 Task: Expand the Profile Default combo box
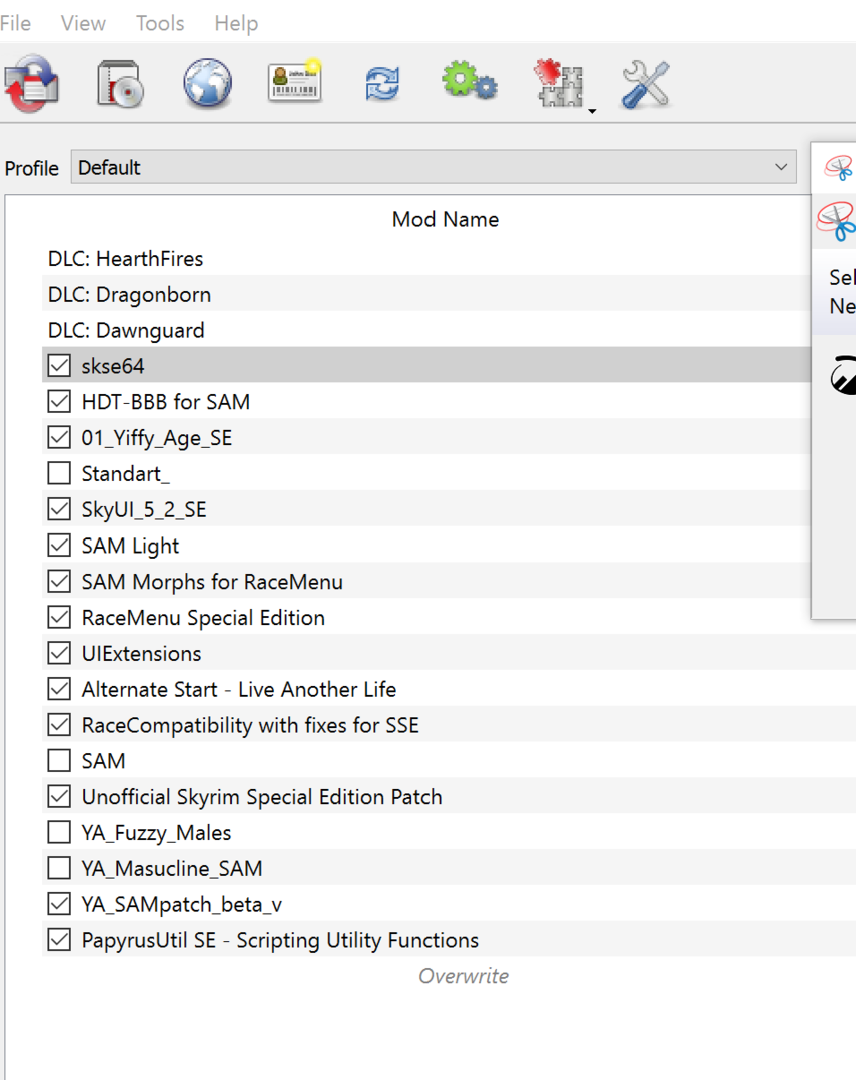pyautogui.click(x=433, y=167)
